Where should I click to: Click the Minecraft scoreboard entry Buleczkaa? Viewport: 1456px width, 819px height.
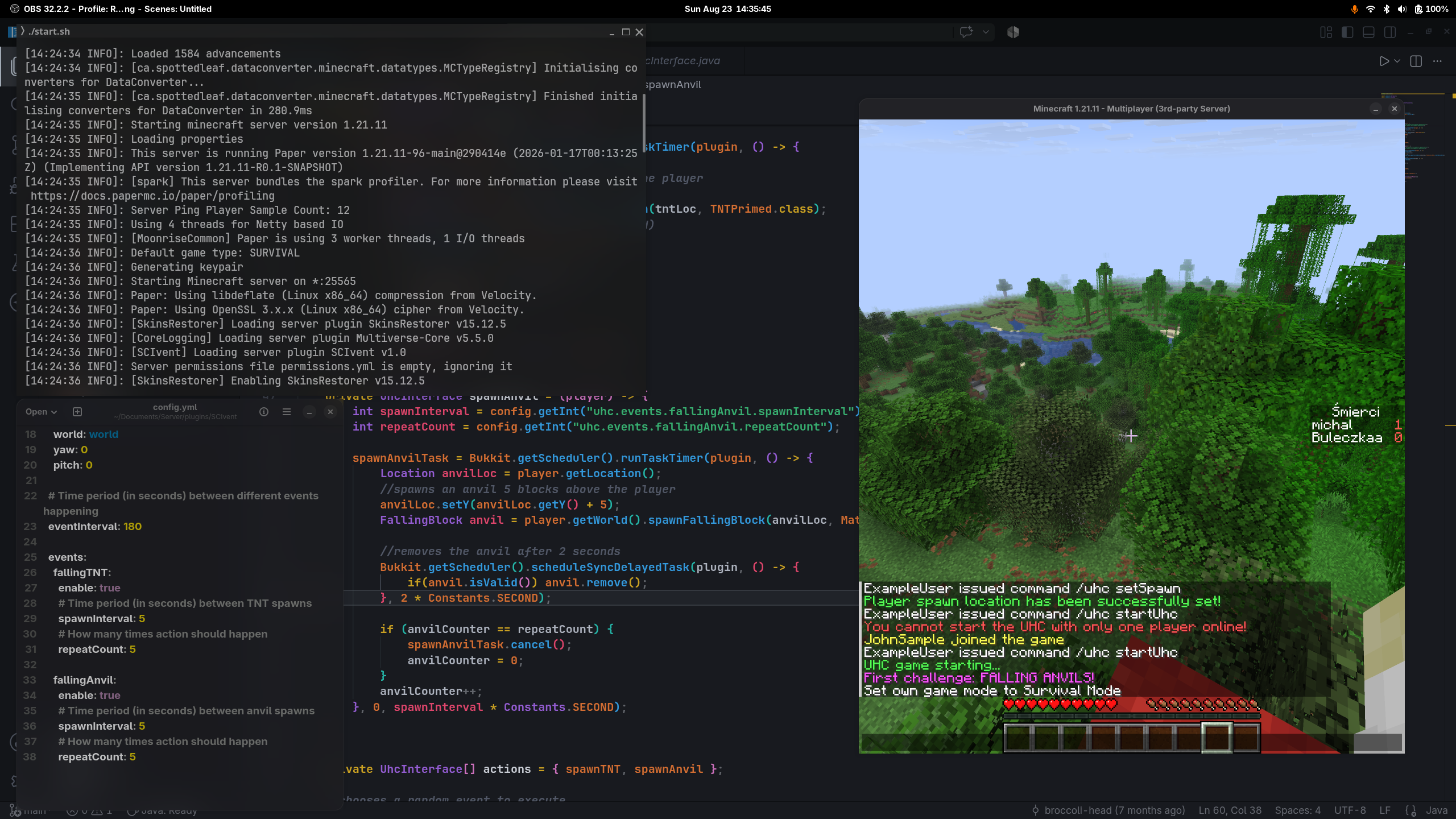coord(1347,437)
